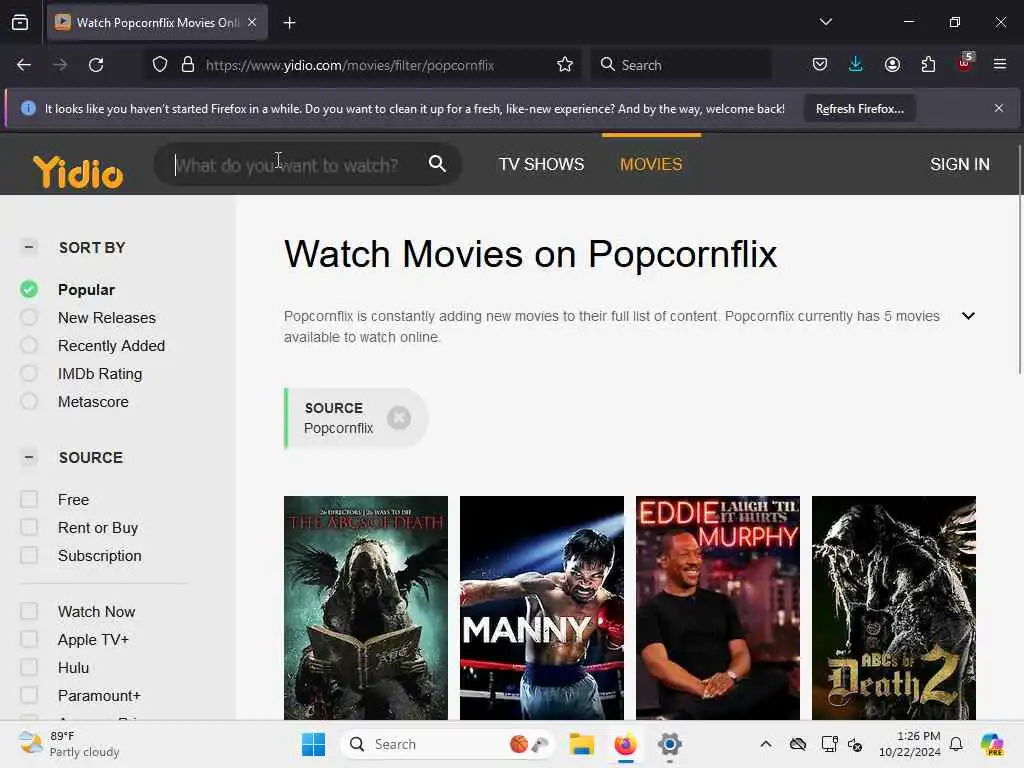Image resolution: width=1024 pixels, height=768 pixels.
Task: Check the Free source checkbox
Action: point(29,500)
